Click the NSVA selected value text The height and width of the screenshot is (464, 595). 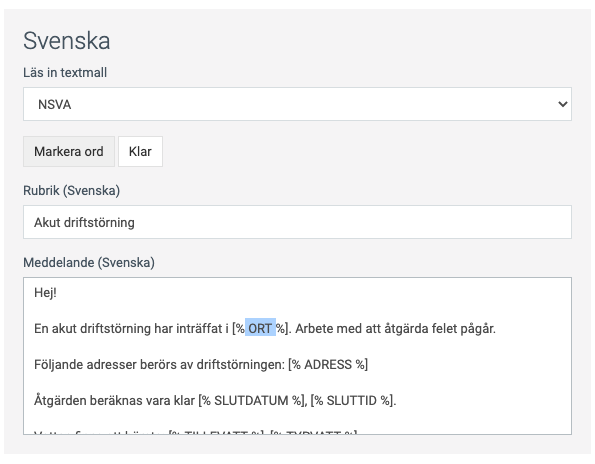(x=55, y=104)
